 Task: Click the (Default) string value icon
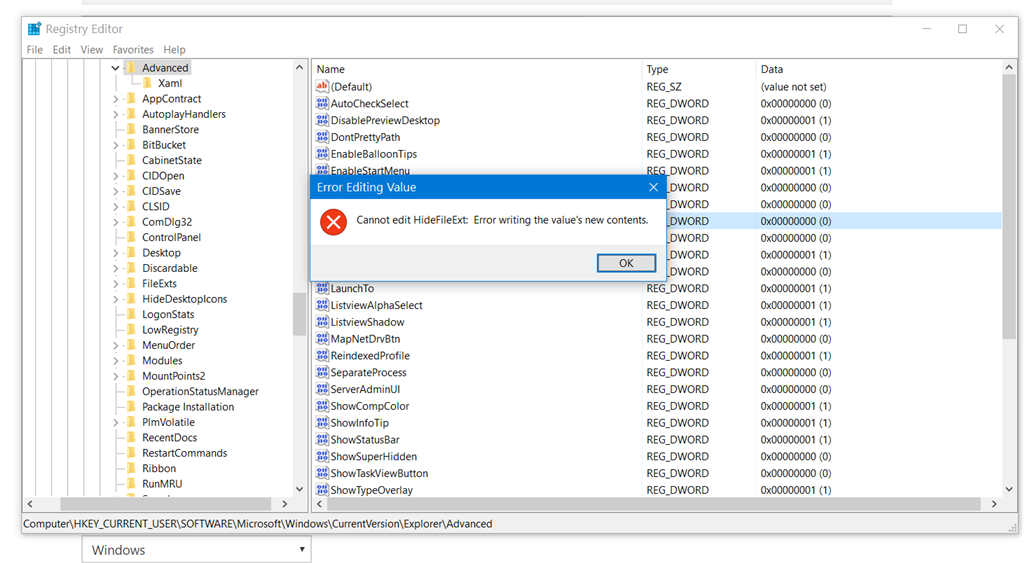[x=322, y=86]
